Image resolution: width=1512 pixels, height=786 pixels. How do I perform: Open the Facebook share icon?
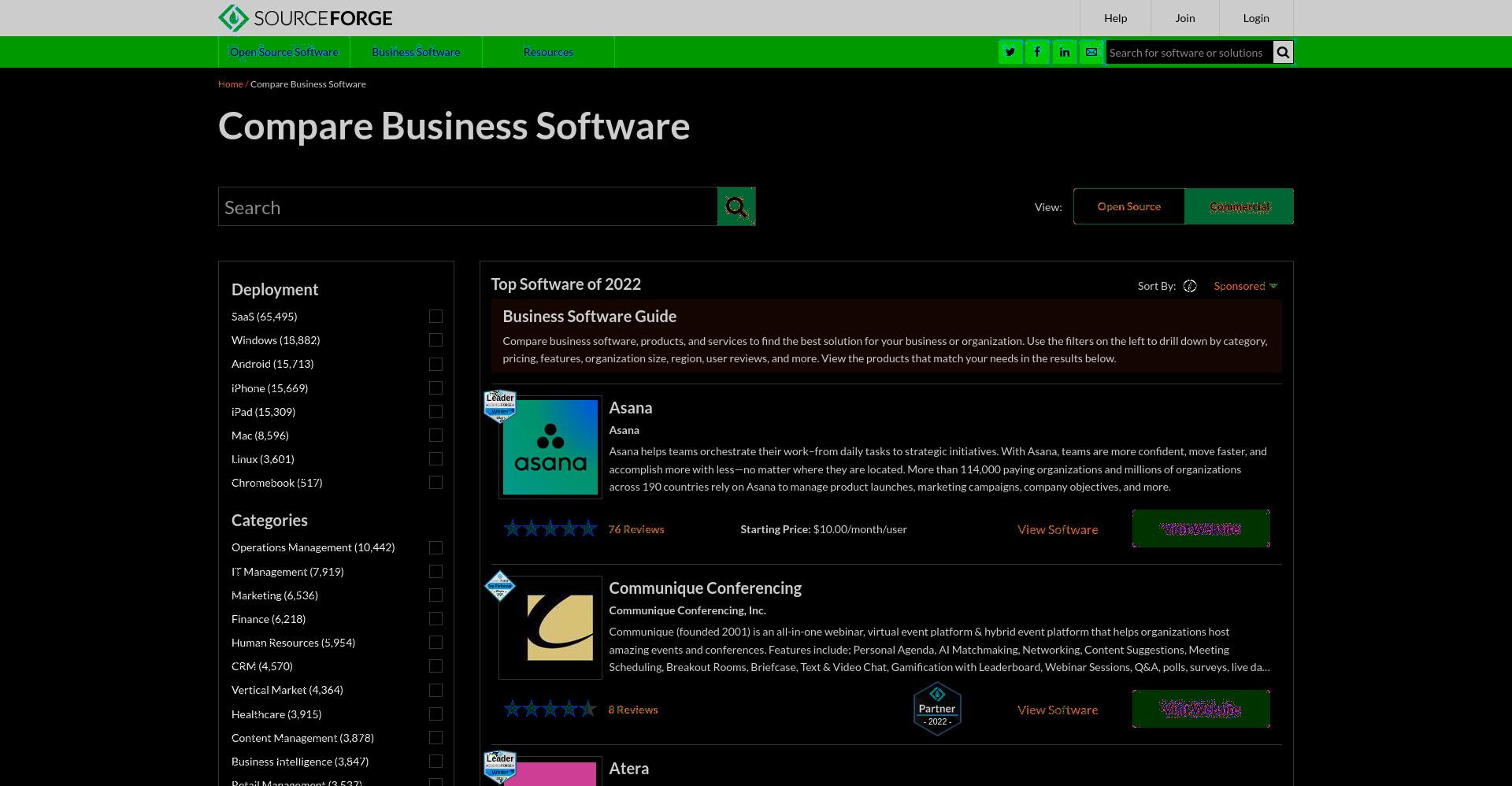point(1037,52)
